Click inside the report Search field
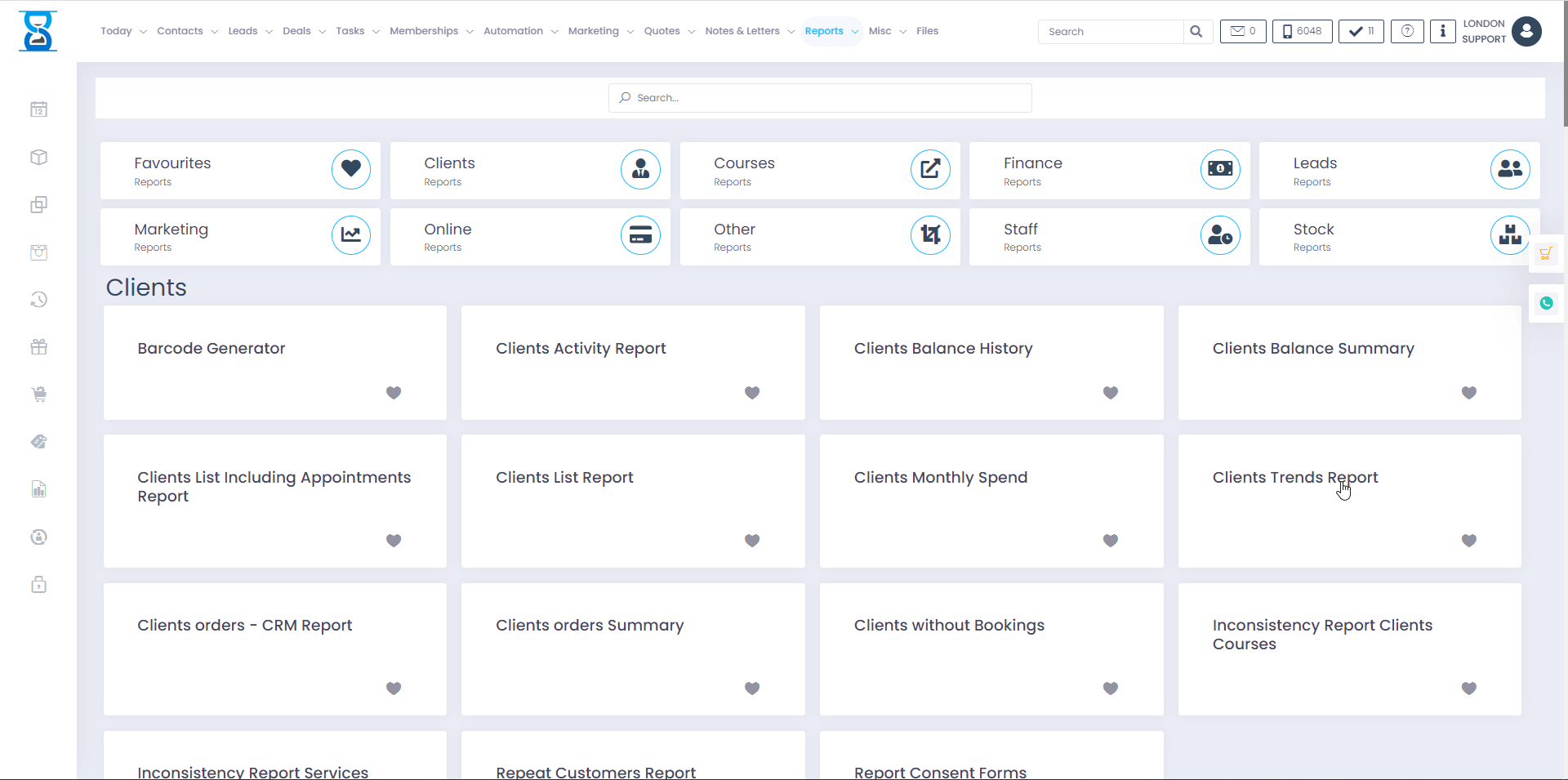 point(819,97)
